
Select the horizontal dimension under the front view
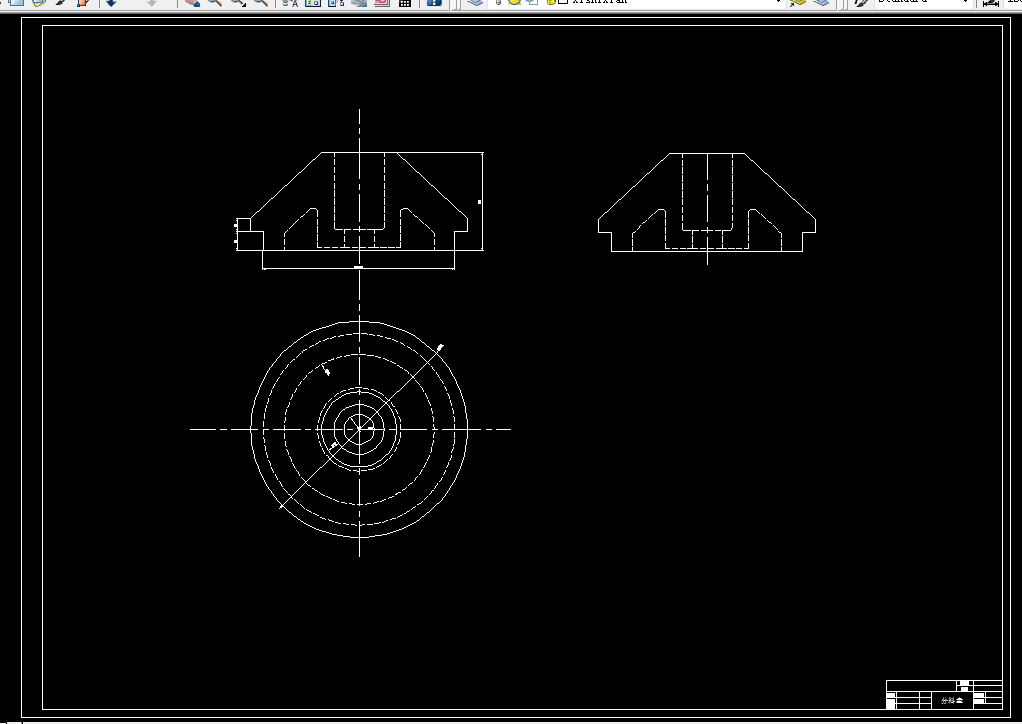point(358,268)
